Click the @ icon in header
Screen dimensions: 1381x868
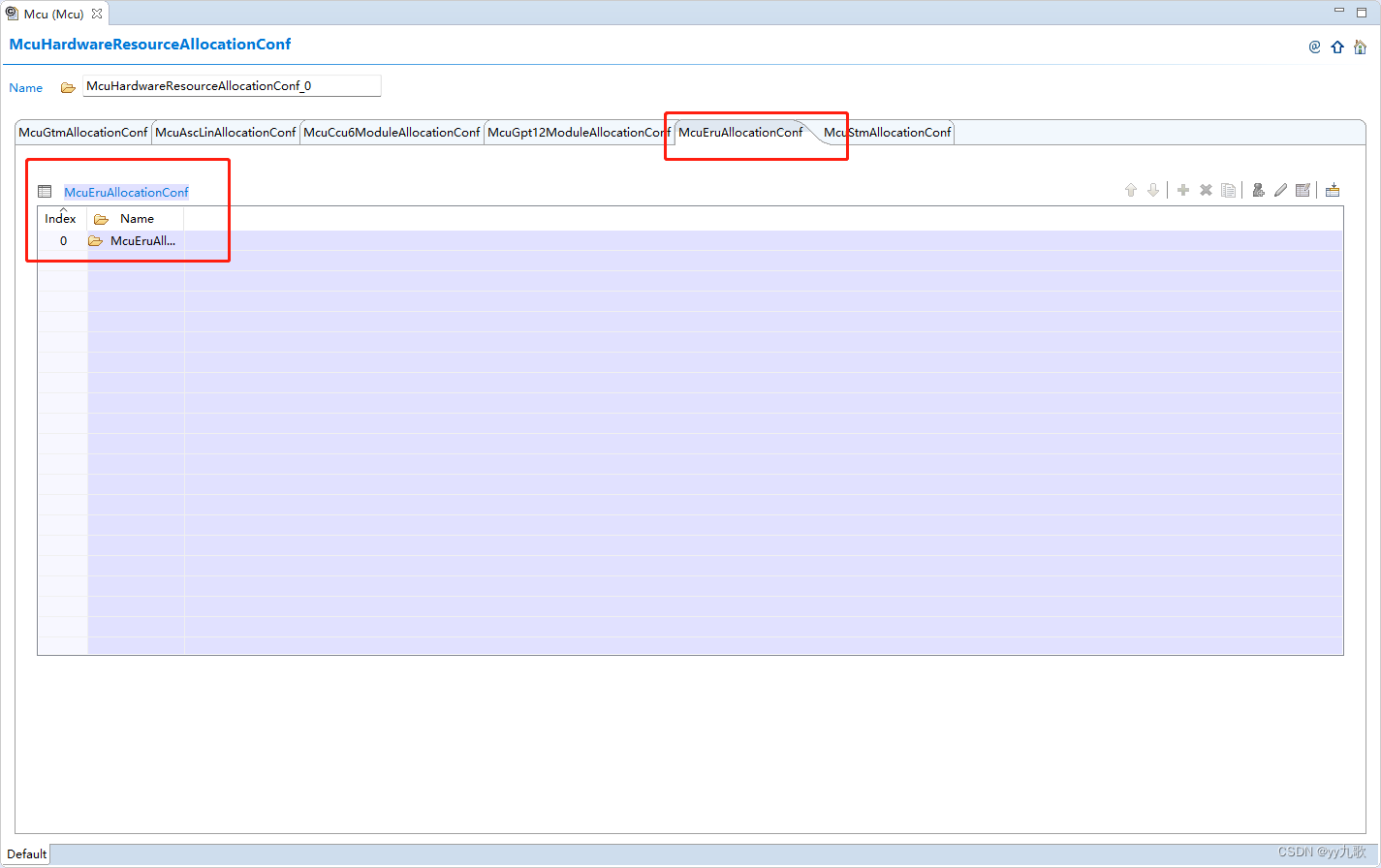pos(1314,46)
